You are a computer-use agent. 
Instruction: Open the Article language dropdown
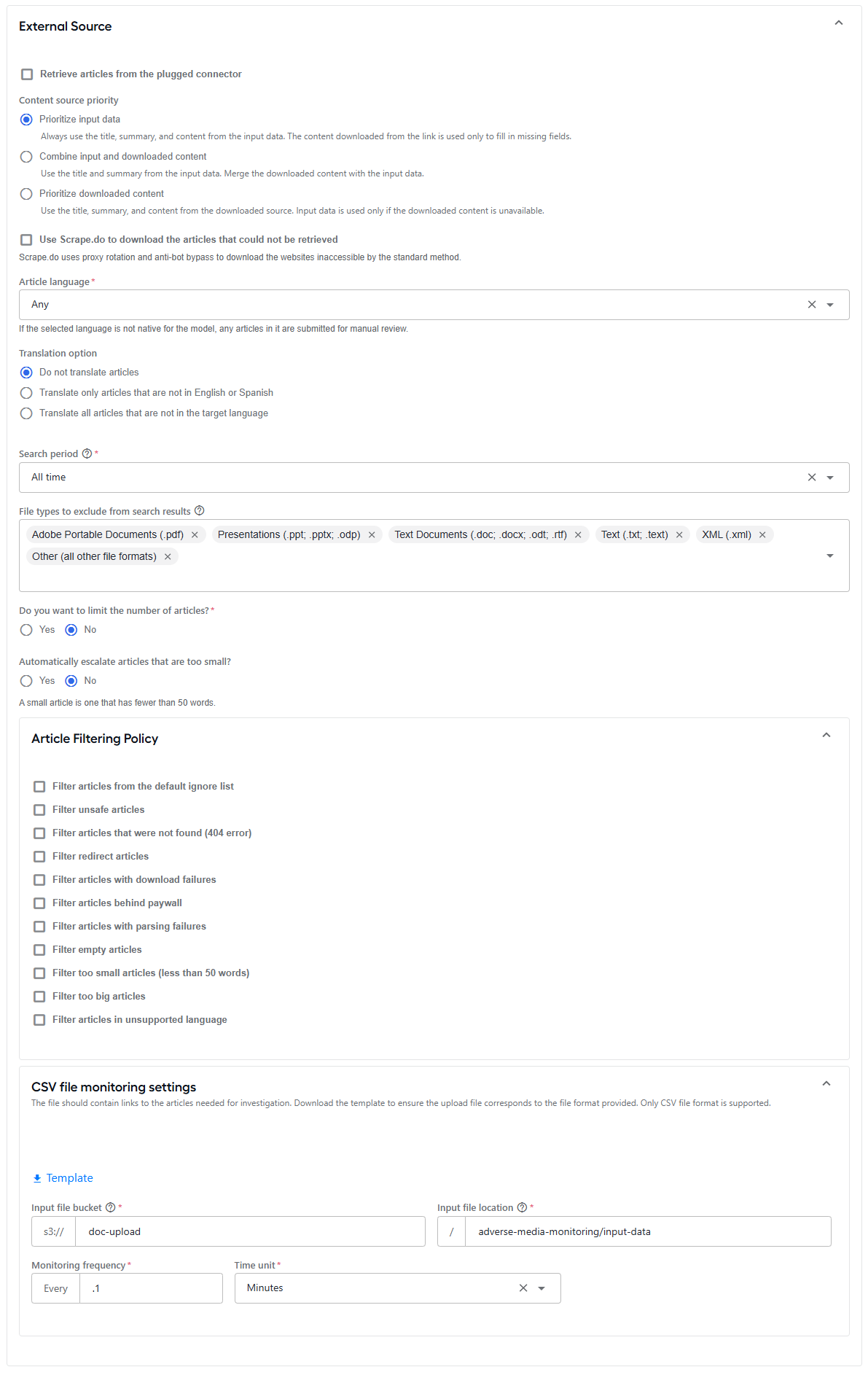[x=830, y=305]
